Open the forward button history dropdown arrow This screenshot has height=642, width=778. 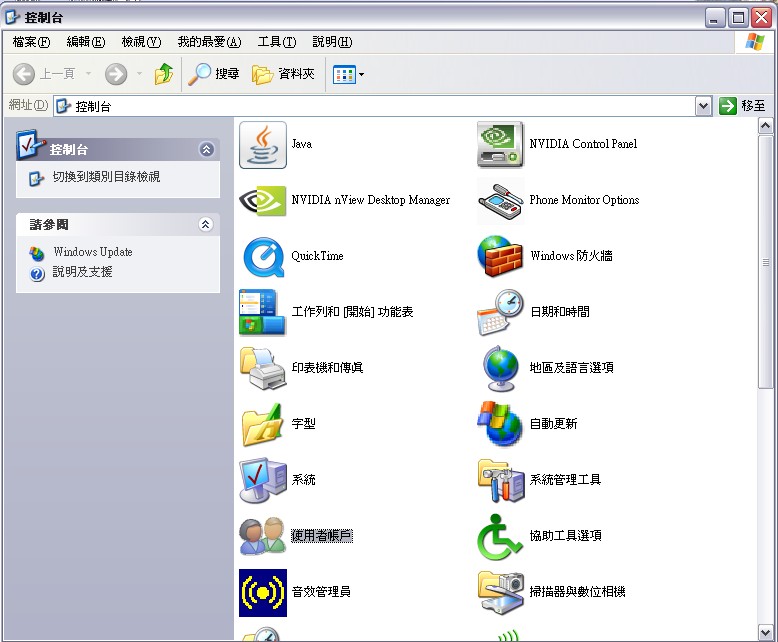pos(139,73)
